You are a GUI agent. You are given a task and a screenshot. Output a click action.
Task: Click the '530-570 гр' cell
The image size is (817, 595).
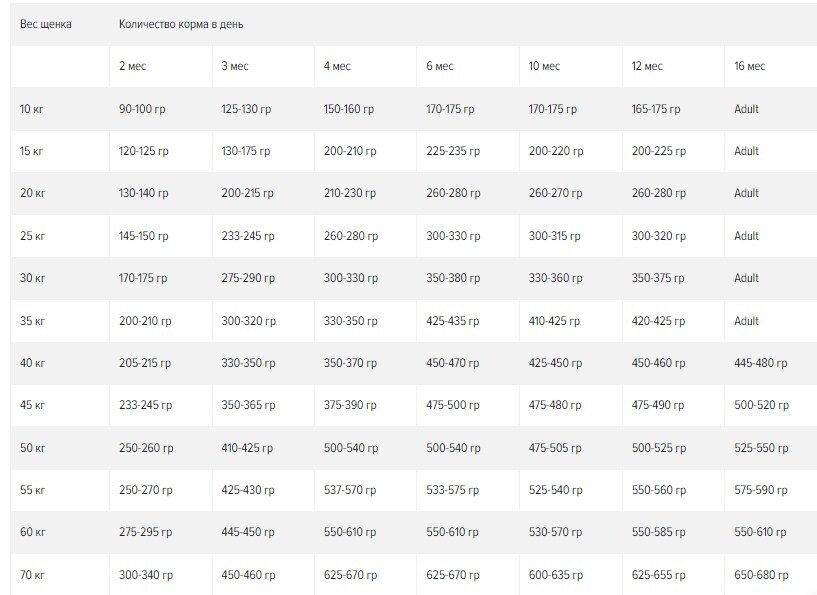[555, 532]
